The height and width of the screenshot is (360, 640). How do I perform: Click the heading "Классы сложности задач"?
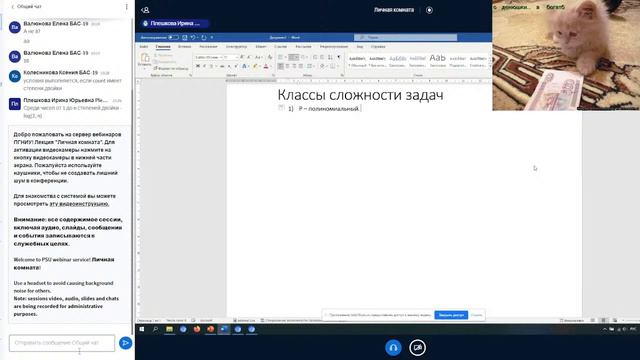point(360,95)
